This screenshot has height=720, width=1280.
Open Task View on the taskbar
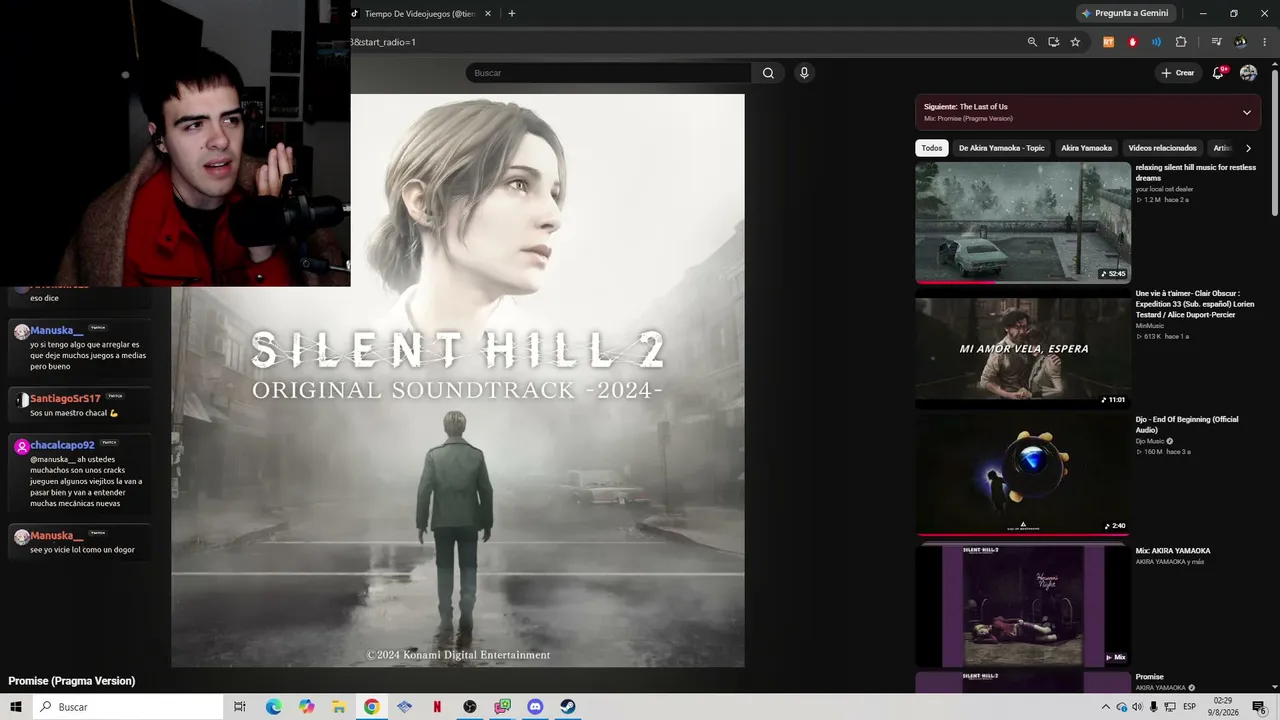(239, 707)
